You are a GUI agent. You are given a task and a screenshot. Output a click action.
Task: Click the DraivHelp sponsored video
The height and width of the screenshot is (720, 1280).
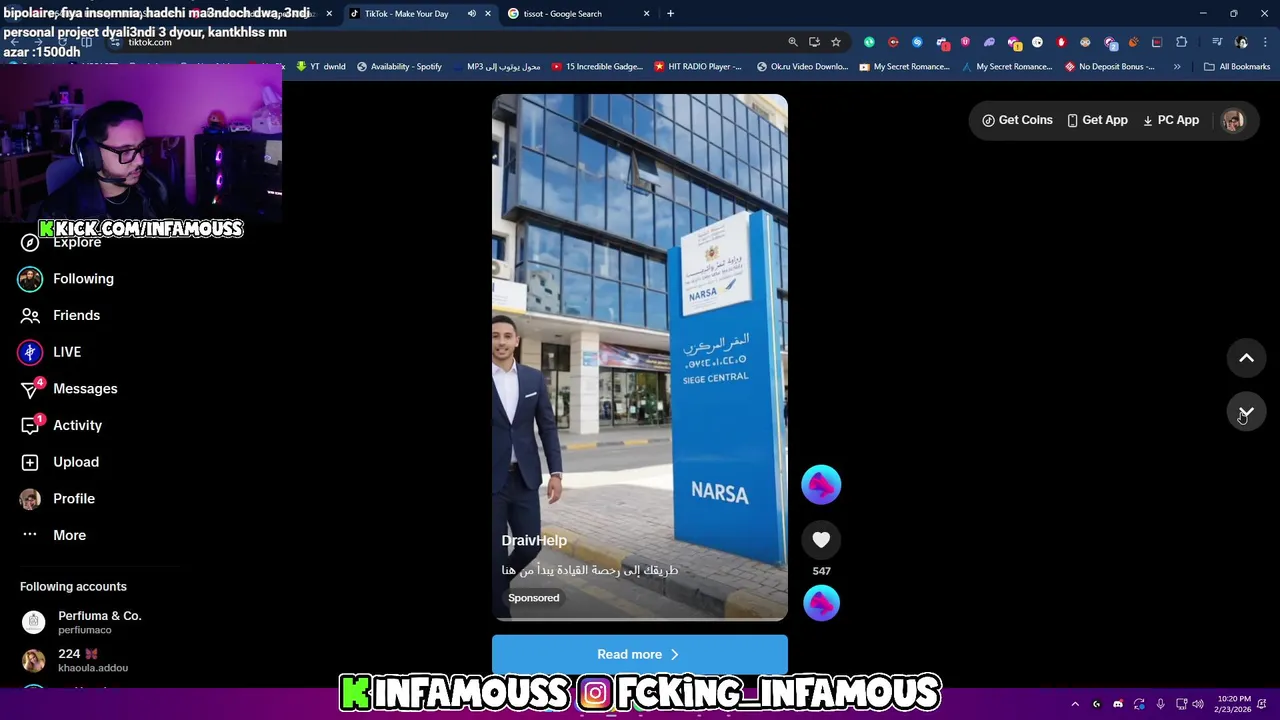click(640, 357)
